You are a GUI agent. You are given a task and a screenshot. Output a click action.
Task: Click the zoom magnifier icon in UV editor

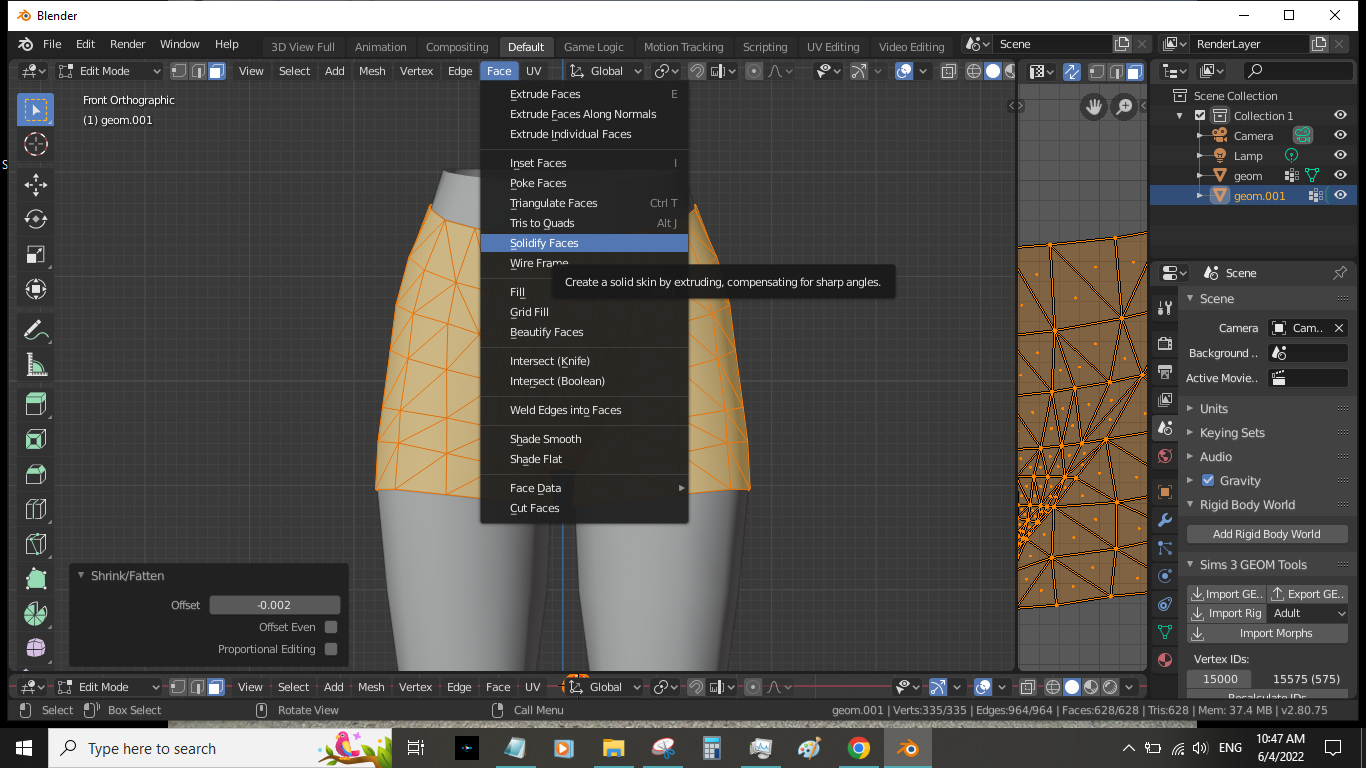1125,106
